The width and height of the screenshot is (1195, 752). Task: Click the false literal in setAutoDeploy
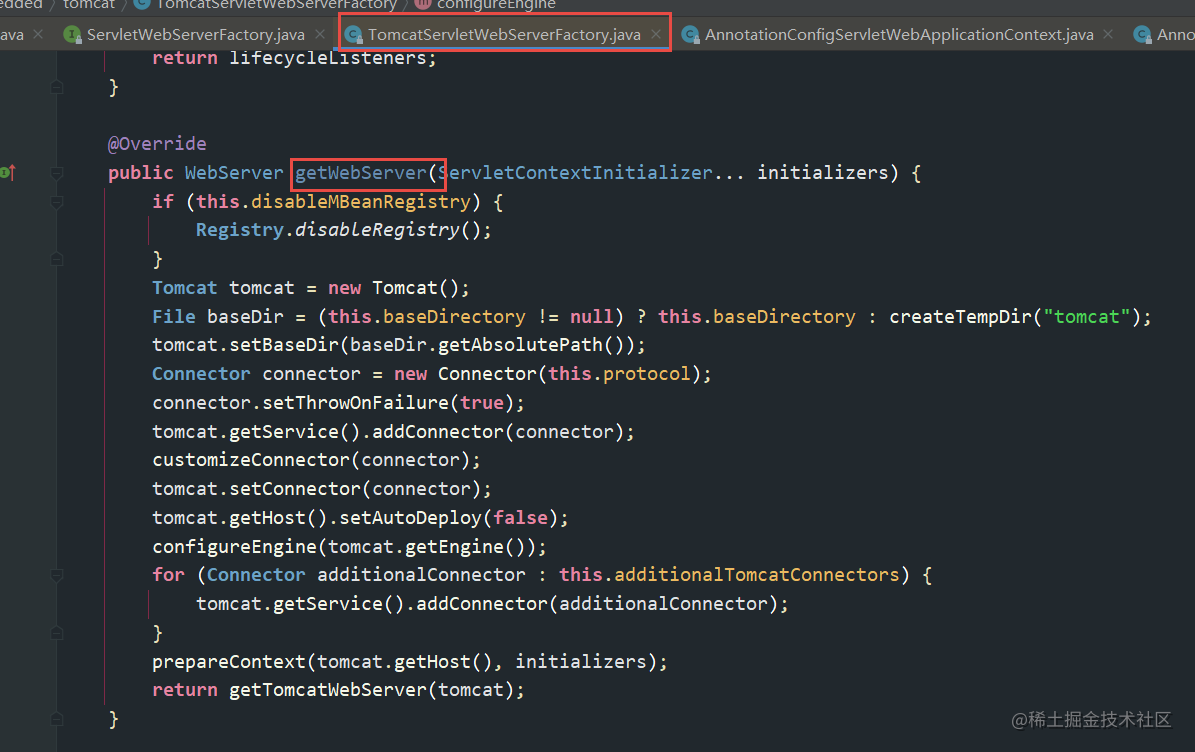[521, 518]
